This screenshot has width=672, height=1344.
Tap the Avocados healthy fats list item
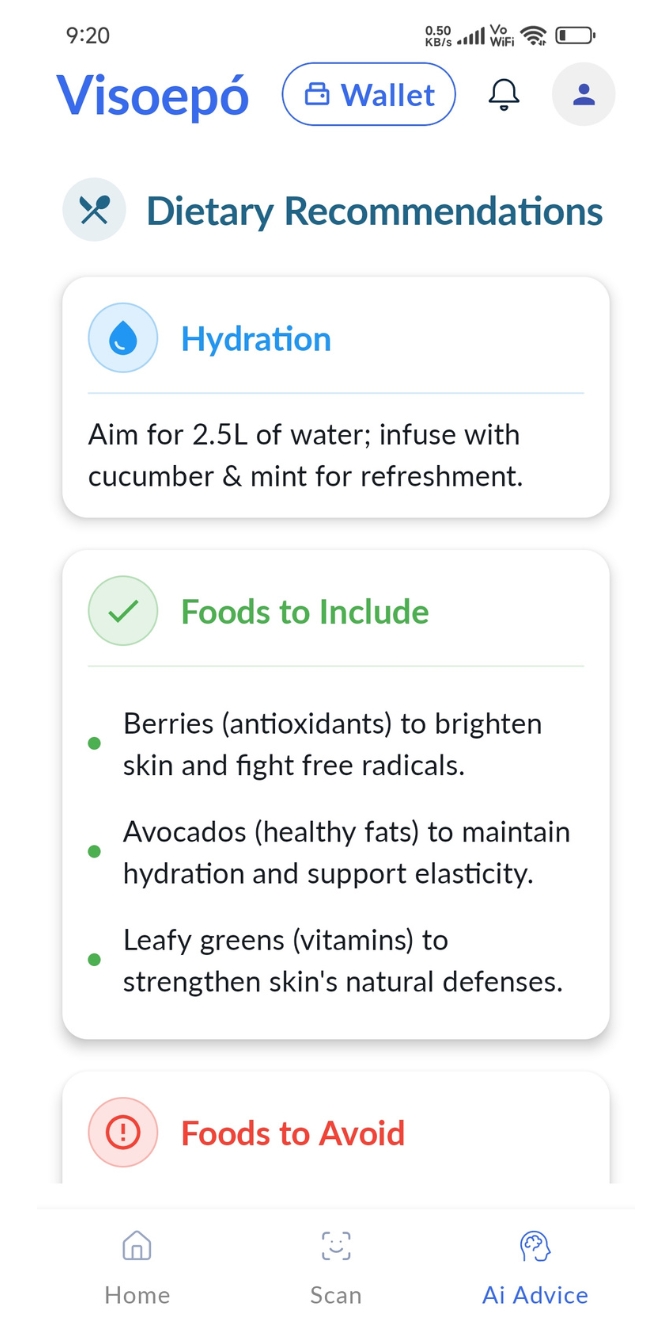[346, 852]
